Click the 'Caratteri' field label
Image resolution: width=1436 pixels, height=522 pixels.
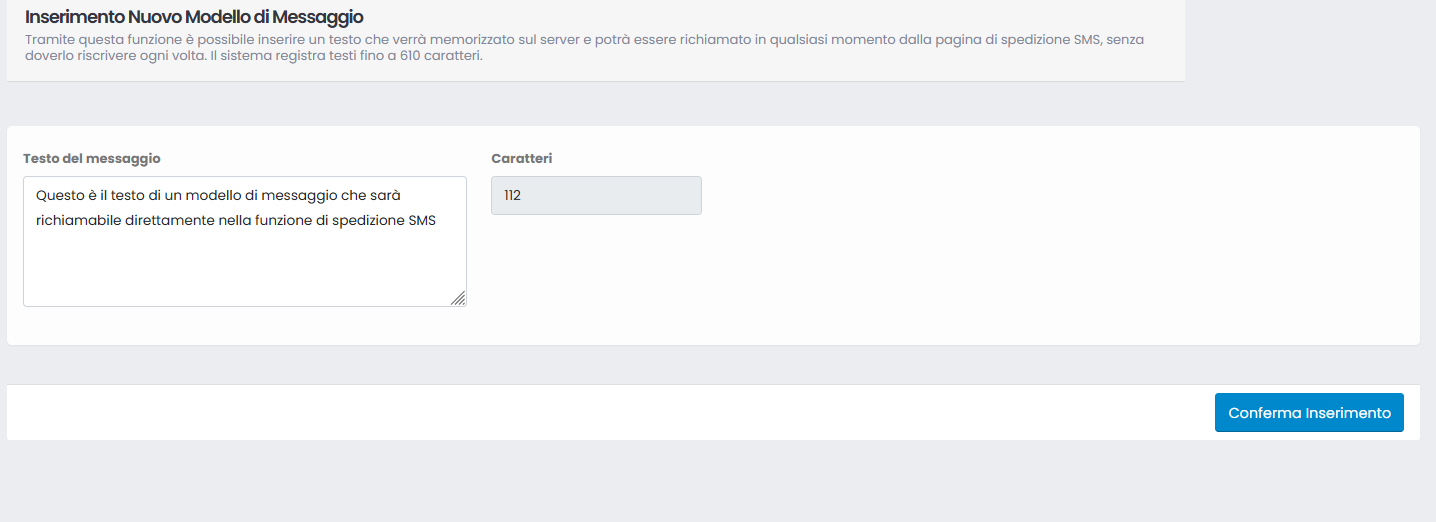click(x=522, y=158)
